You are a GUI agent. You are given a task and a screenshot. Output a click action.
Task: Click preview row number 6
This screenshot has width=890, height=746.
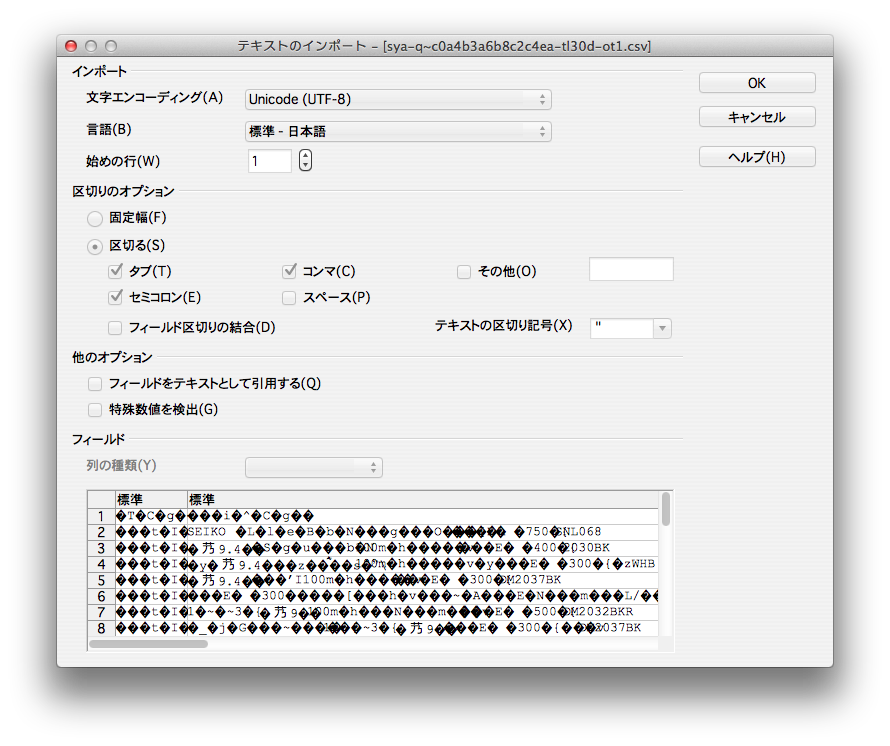(101, 596)
